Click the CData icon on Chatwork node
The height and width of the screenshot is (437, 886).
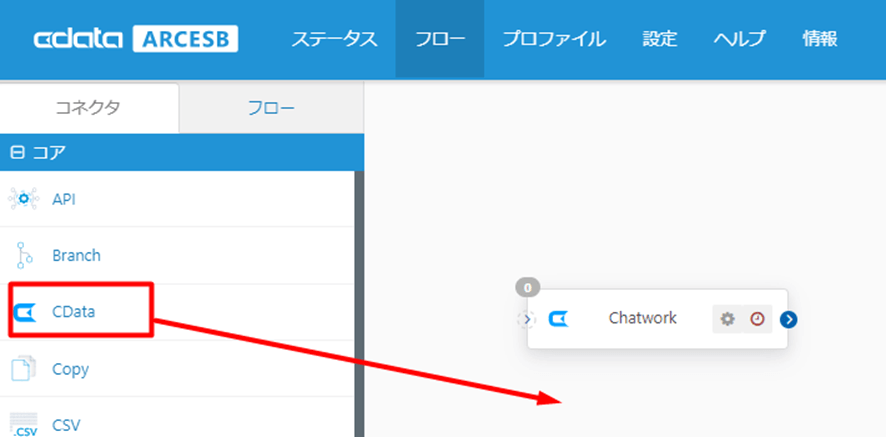tap(559, 319)
